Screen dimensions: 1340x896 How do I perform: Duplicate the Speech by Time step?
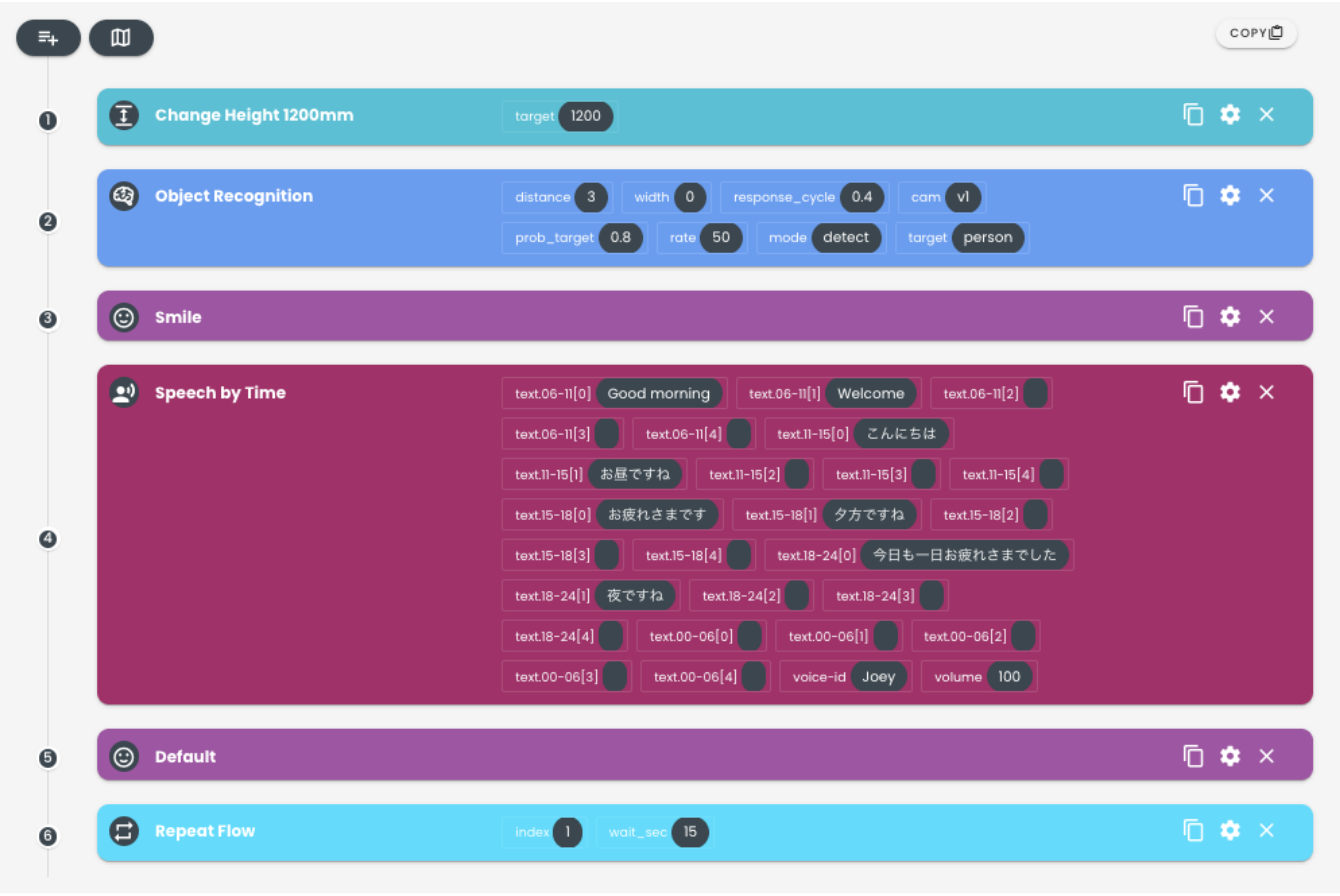(1193, 392)
